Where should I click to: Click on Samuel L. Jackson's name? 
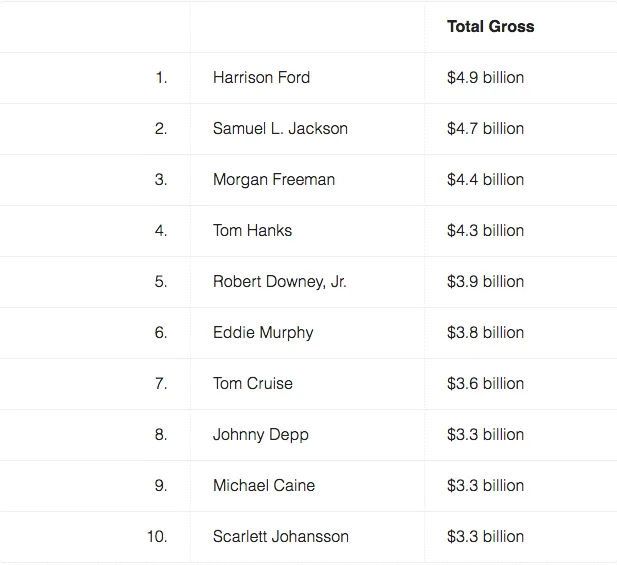[280, 129]
